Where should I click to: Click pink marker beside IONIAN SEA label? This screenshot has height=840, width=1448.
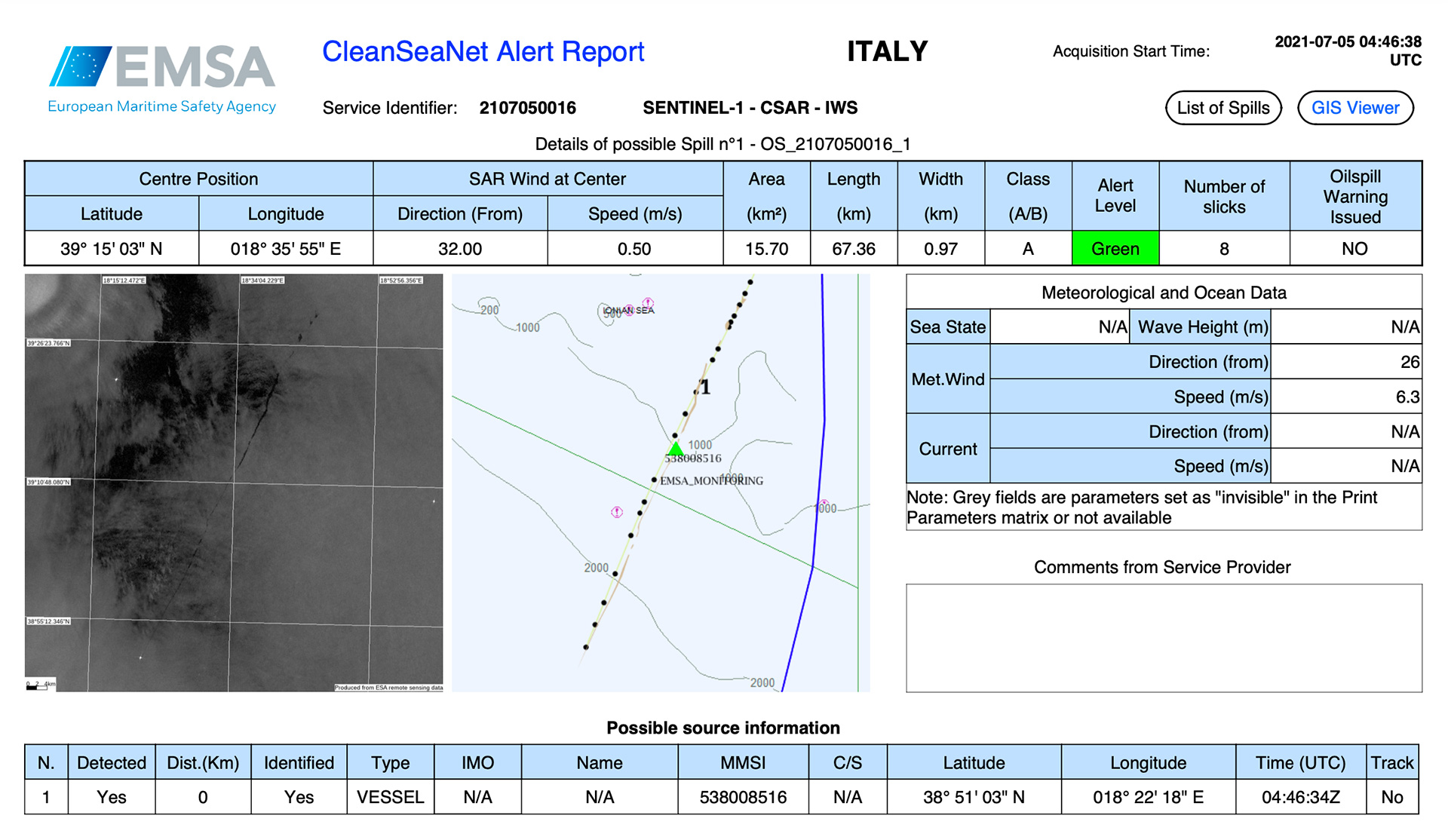pos(647,303)
